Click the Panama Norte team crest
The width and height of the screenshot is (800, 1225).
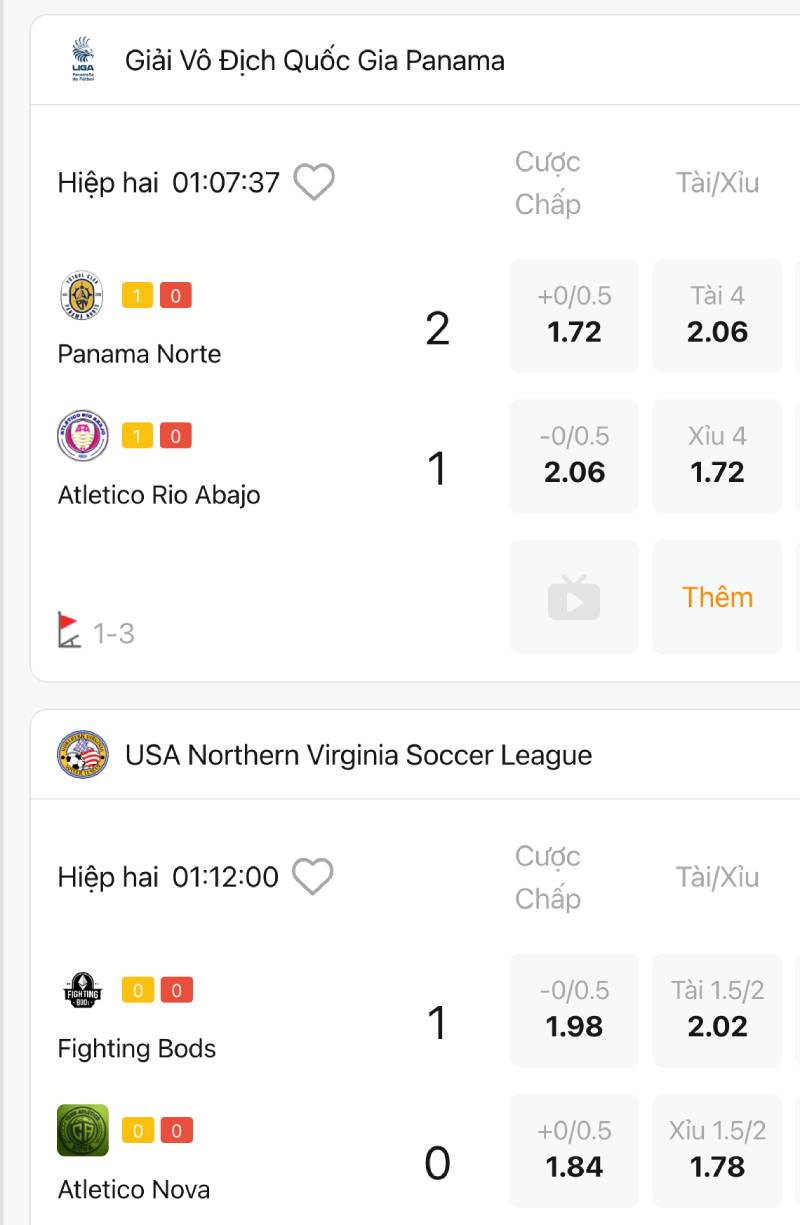click(81, 296)
